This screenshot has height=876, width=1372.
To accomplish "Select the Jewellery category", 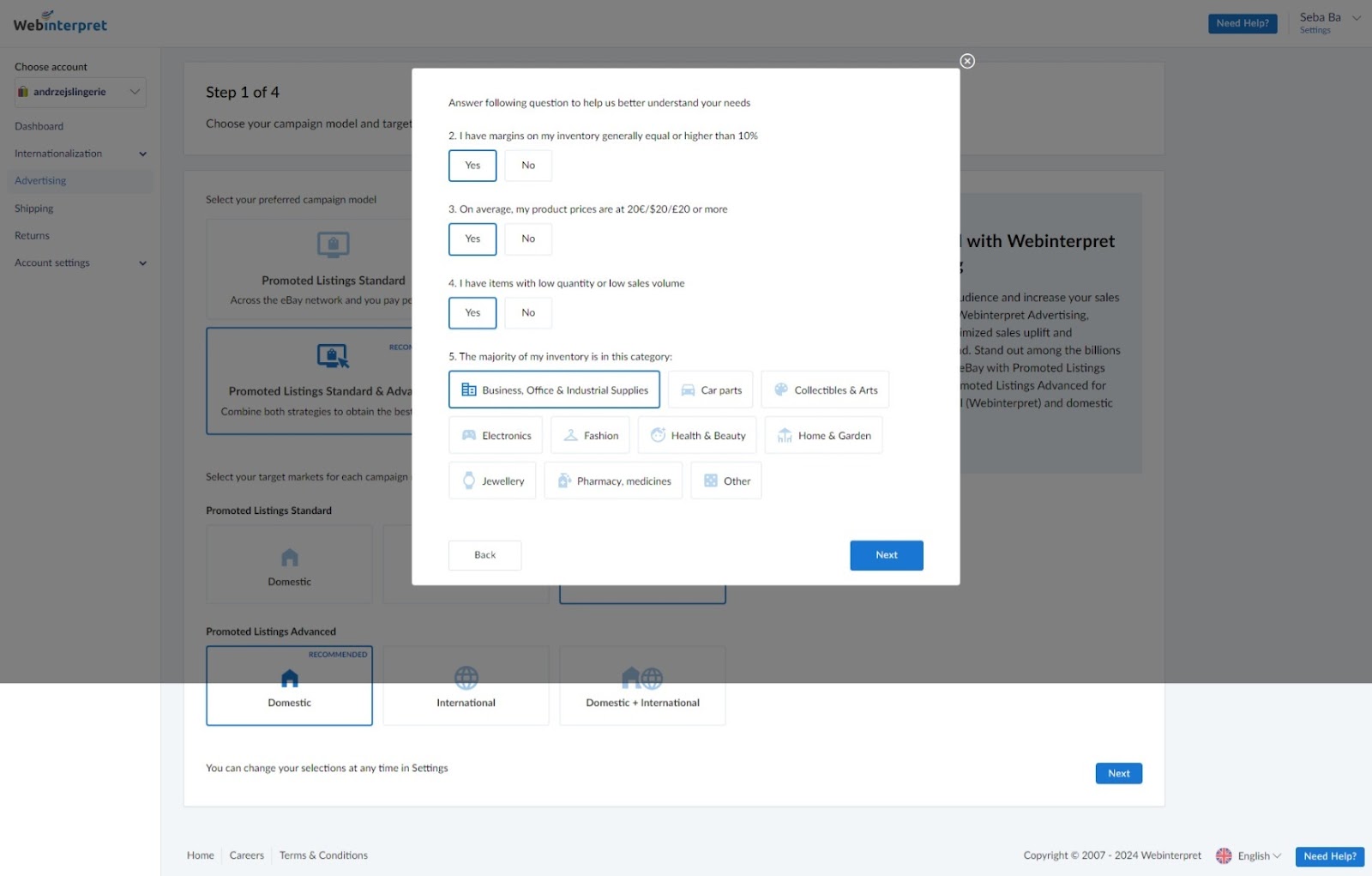I will (491, 480).
